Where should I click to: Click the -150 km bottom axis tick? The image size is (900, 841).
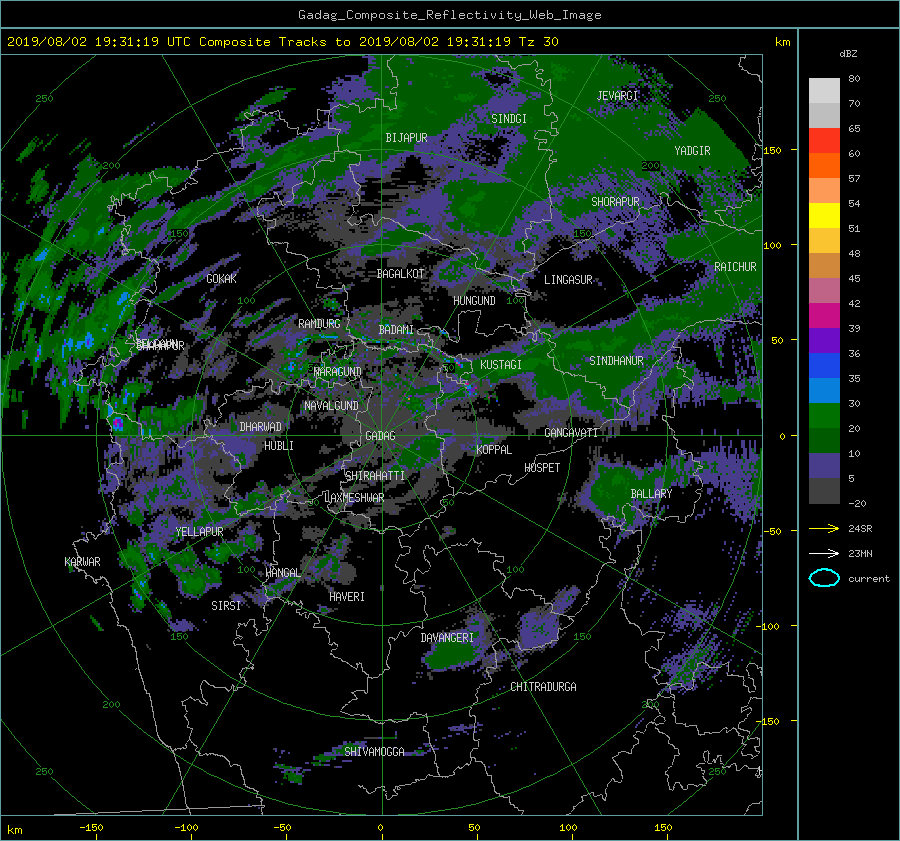pyautogui.click(x=91, y=827)
